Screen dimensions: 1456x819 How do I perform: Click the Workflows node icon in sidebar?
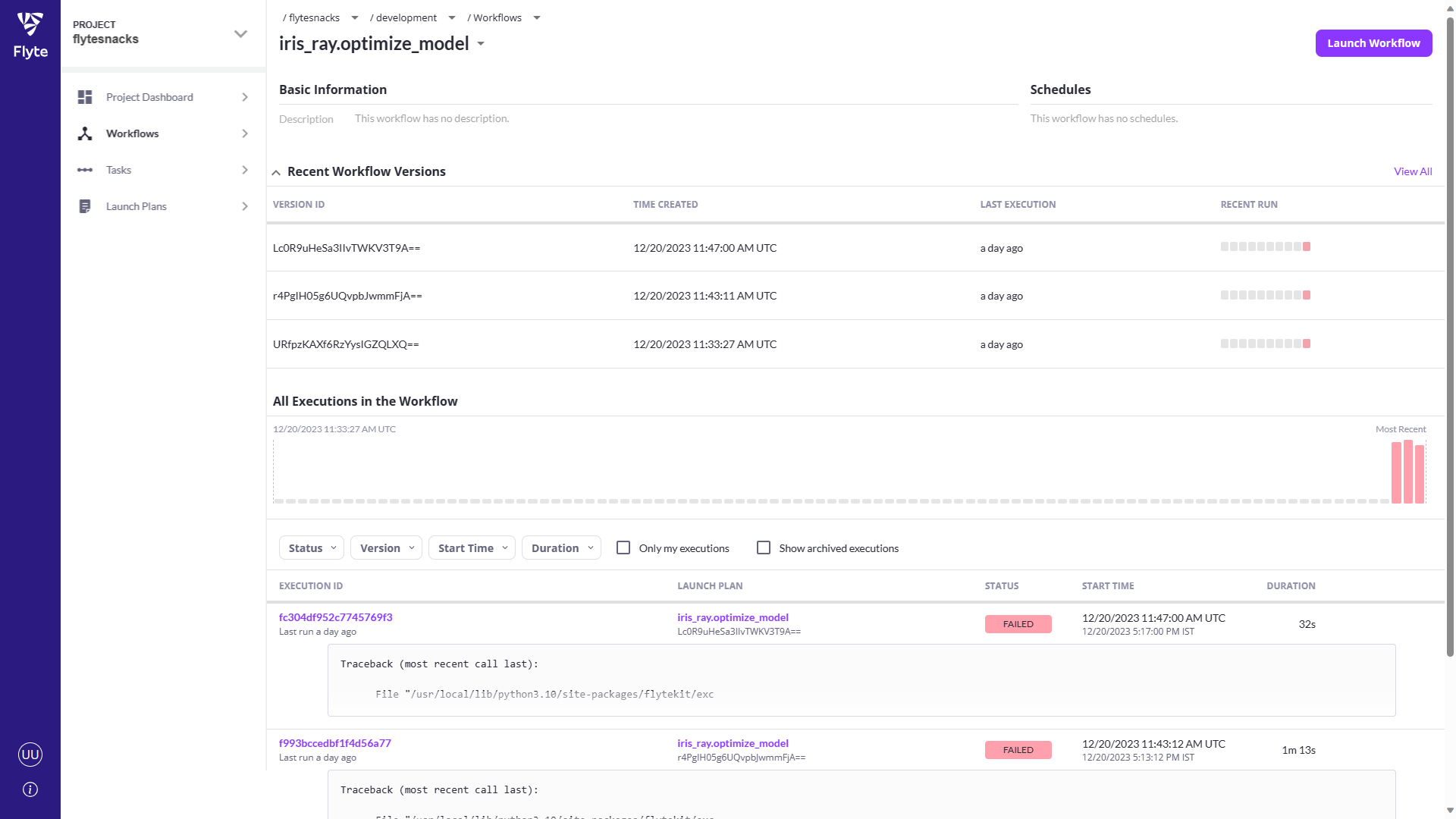coord(85,133)
